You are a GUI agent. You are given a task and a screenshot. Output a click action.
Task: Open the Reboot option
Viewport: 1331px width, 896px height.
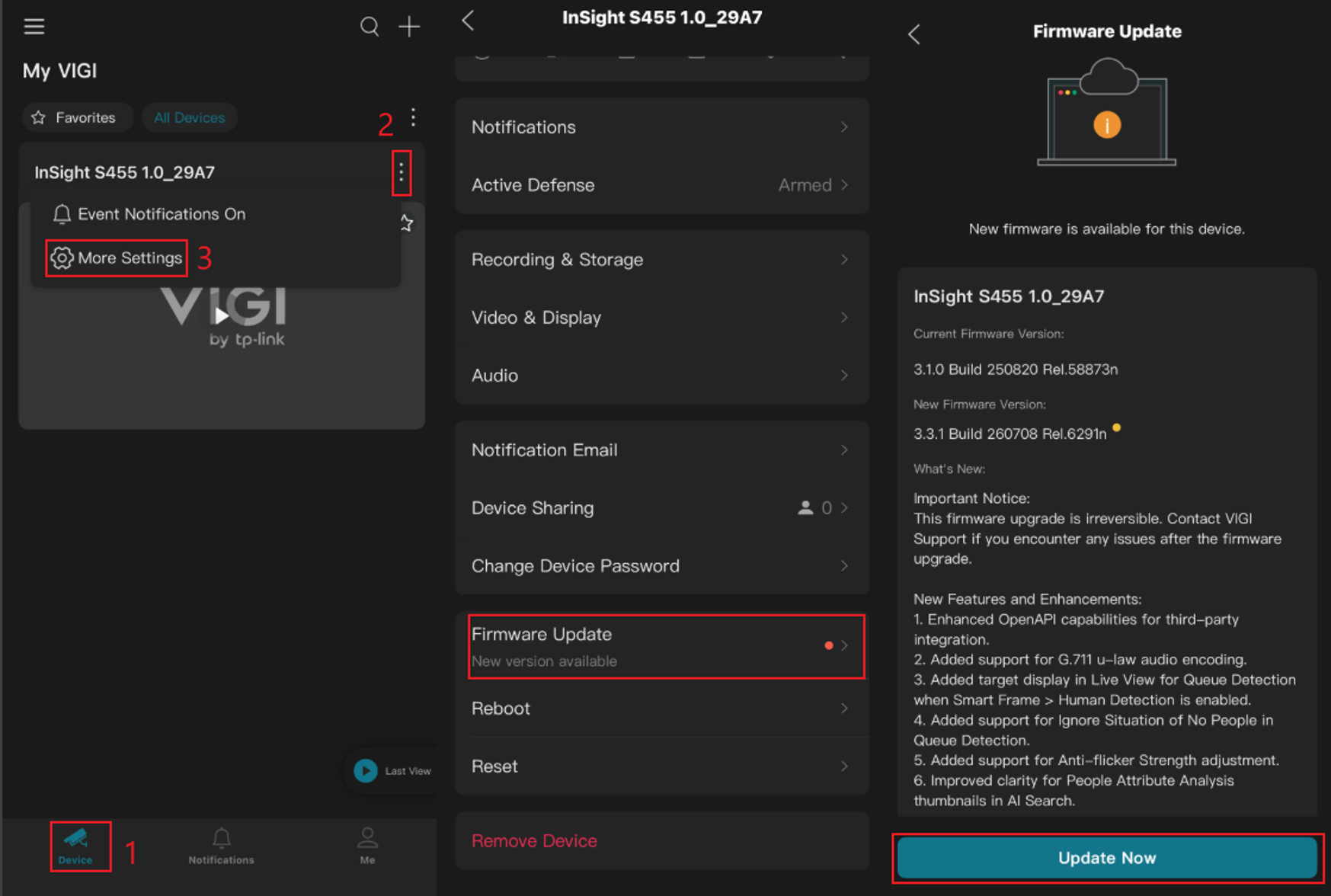[662, 709]
